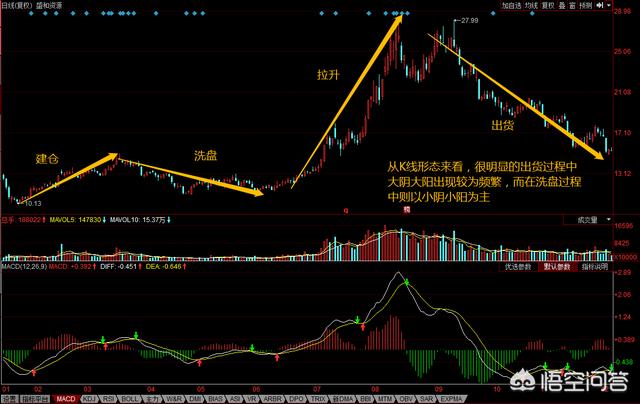Viewport: 640px width, 404px height.
Task: Switch to the MTM indicator tab
Action: coord(384,399)
